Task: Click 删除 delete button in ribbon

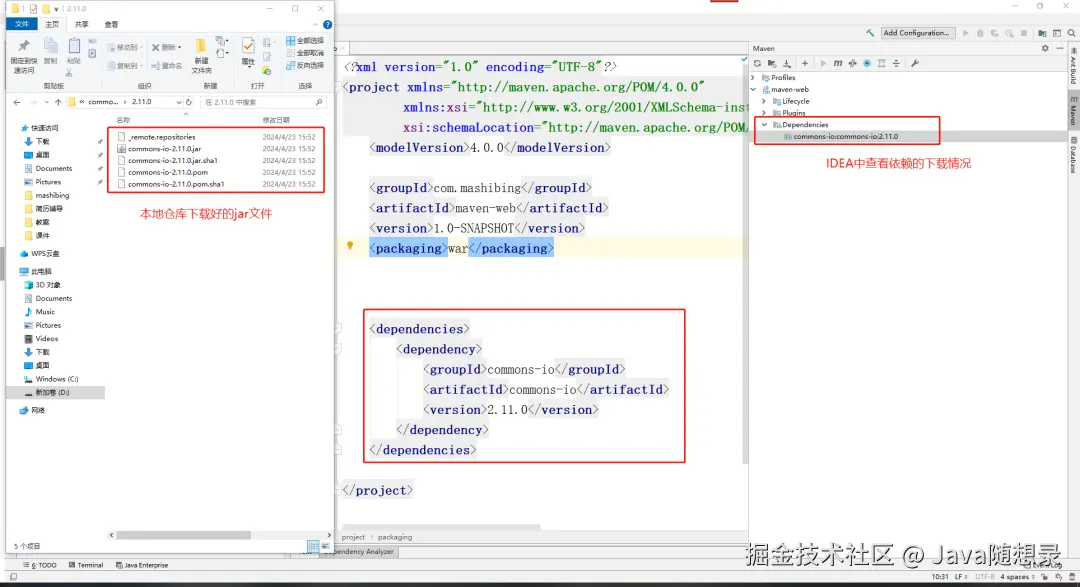Action: 166,48
